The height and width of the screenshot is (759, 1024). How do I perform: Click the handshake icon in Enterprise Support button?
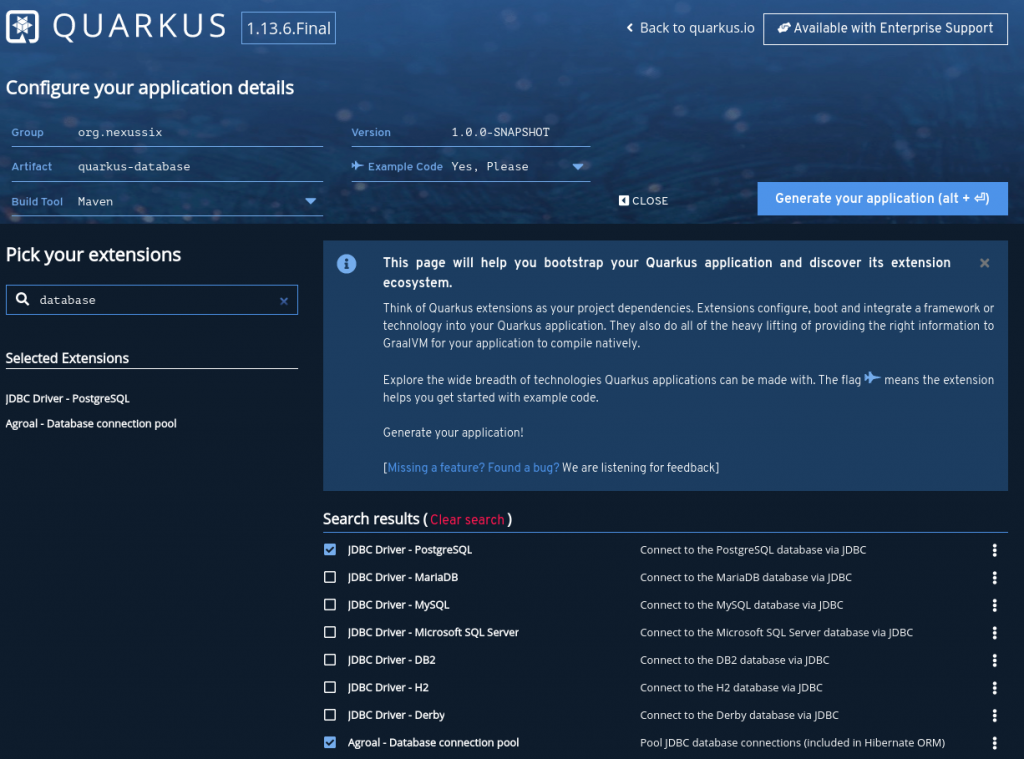tap(784, 28)
